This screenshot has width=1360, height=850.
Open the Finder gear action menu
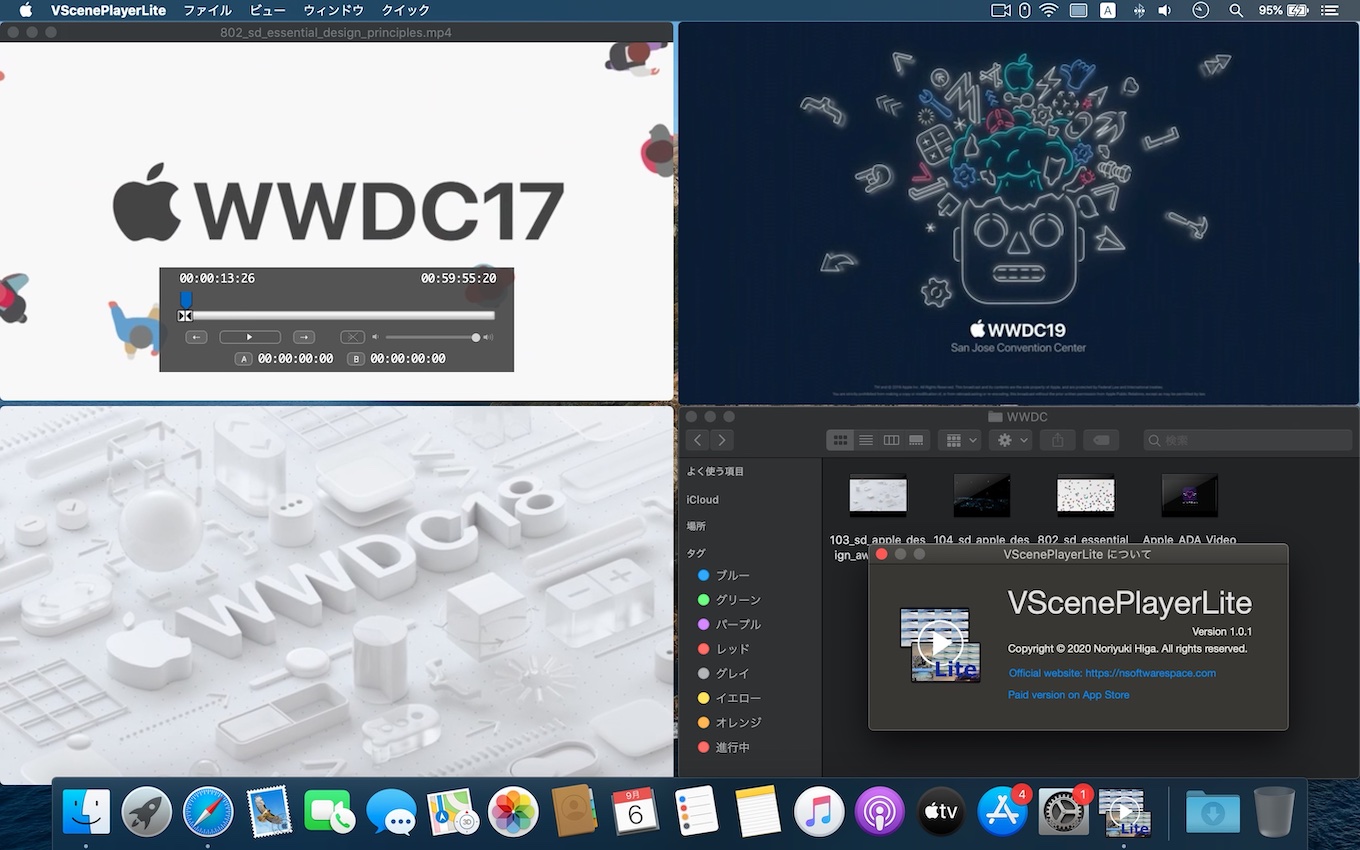point(1011,440)
